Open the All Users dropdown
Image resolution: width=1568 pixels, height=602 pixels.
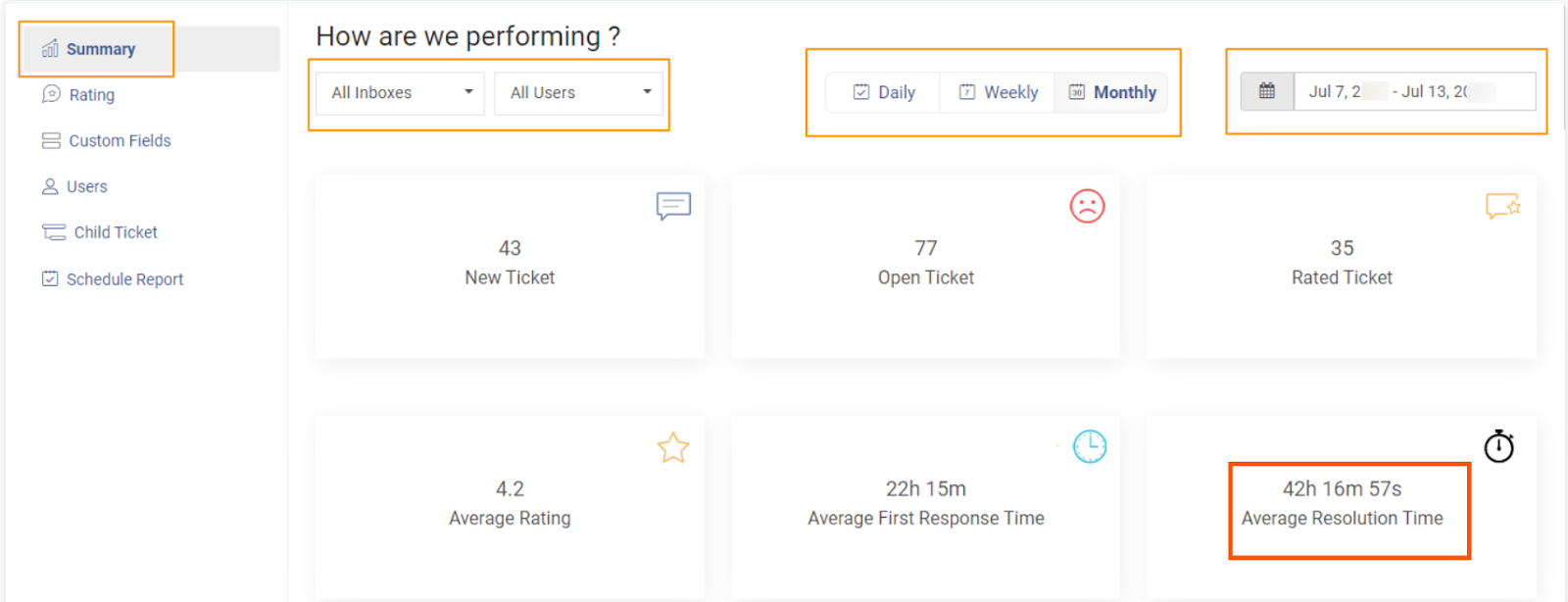[x=579, y=93]
